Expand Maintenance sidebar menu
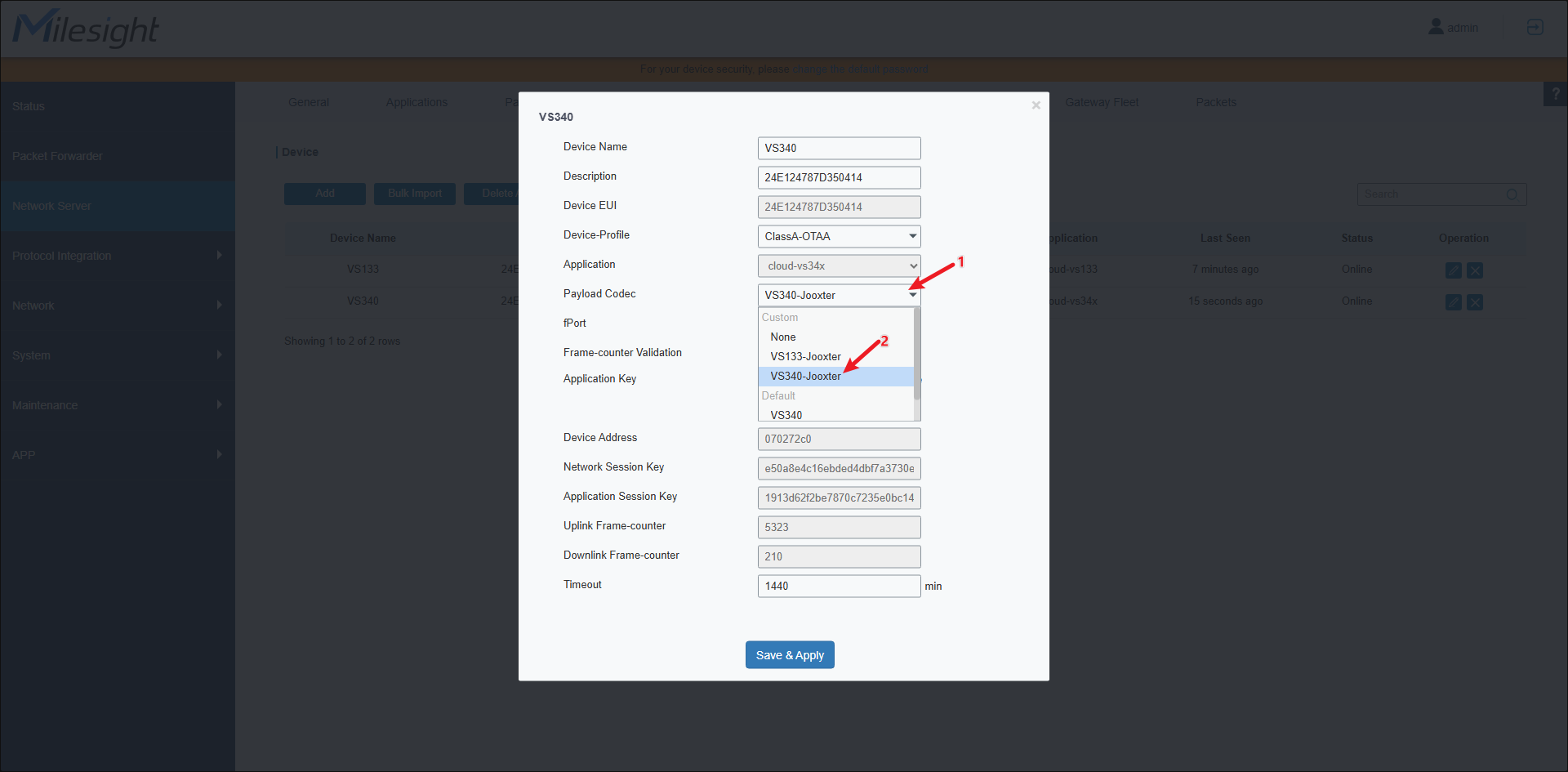 pyautogui.click(x=118, y=405)
